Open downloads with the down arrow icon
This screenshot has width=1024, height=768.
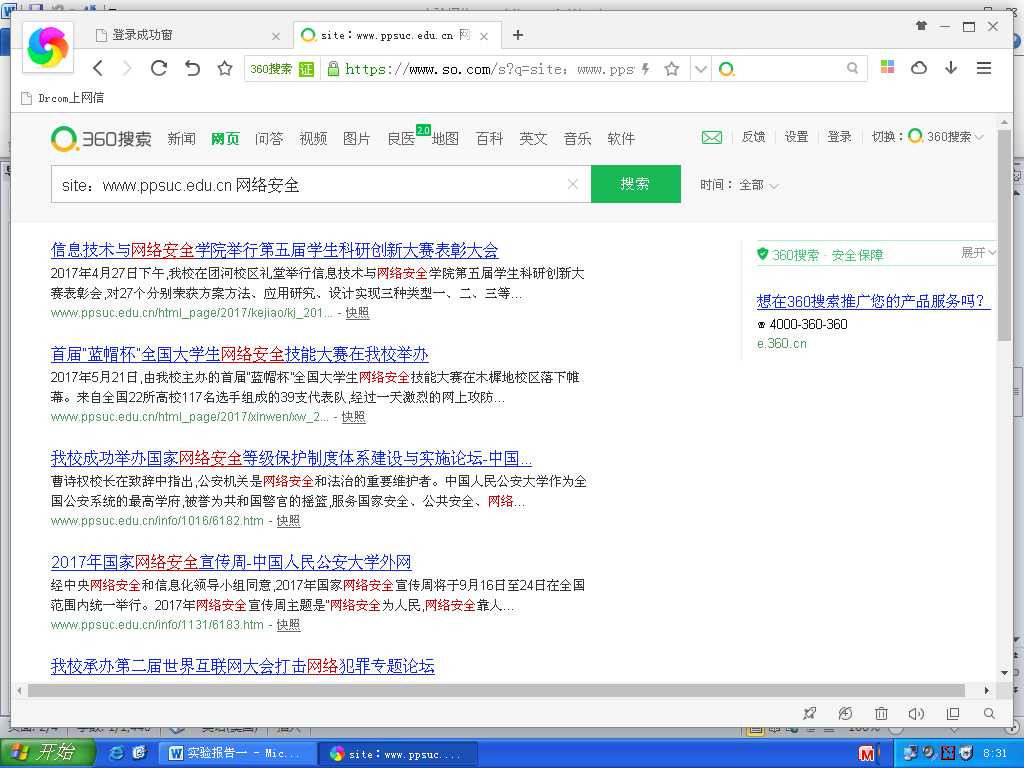951,67
